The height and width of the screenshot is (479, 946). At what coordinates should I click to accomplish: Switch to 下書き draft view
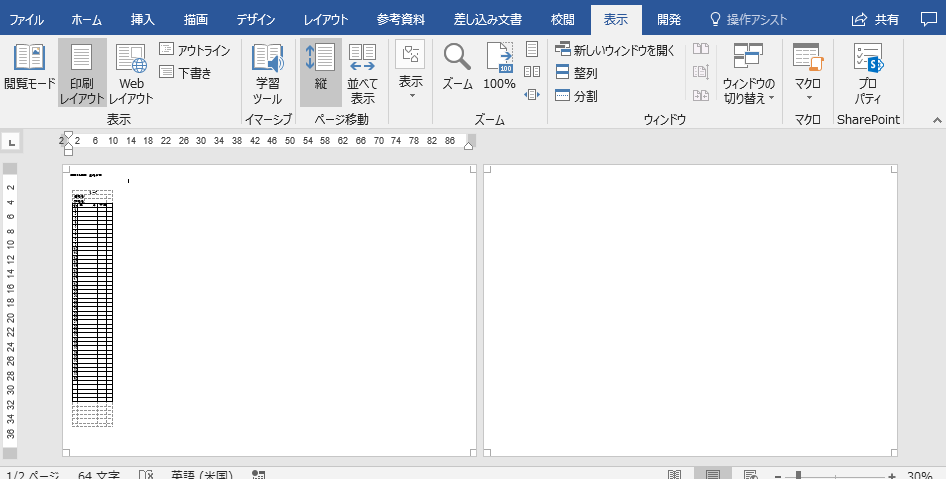186,73
